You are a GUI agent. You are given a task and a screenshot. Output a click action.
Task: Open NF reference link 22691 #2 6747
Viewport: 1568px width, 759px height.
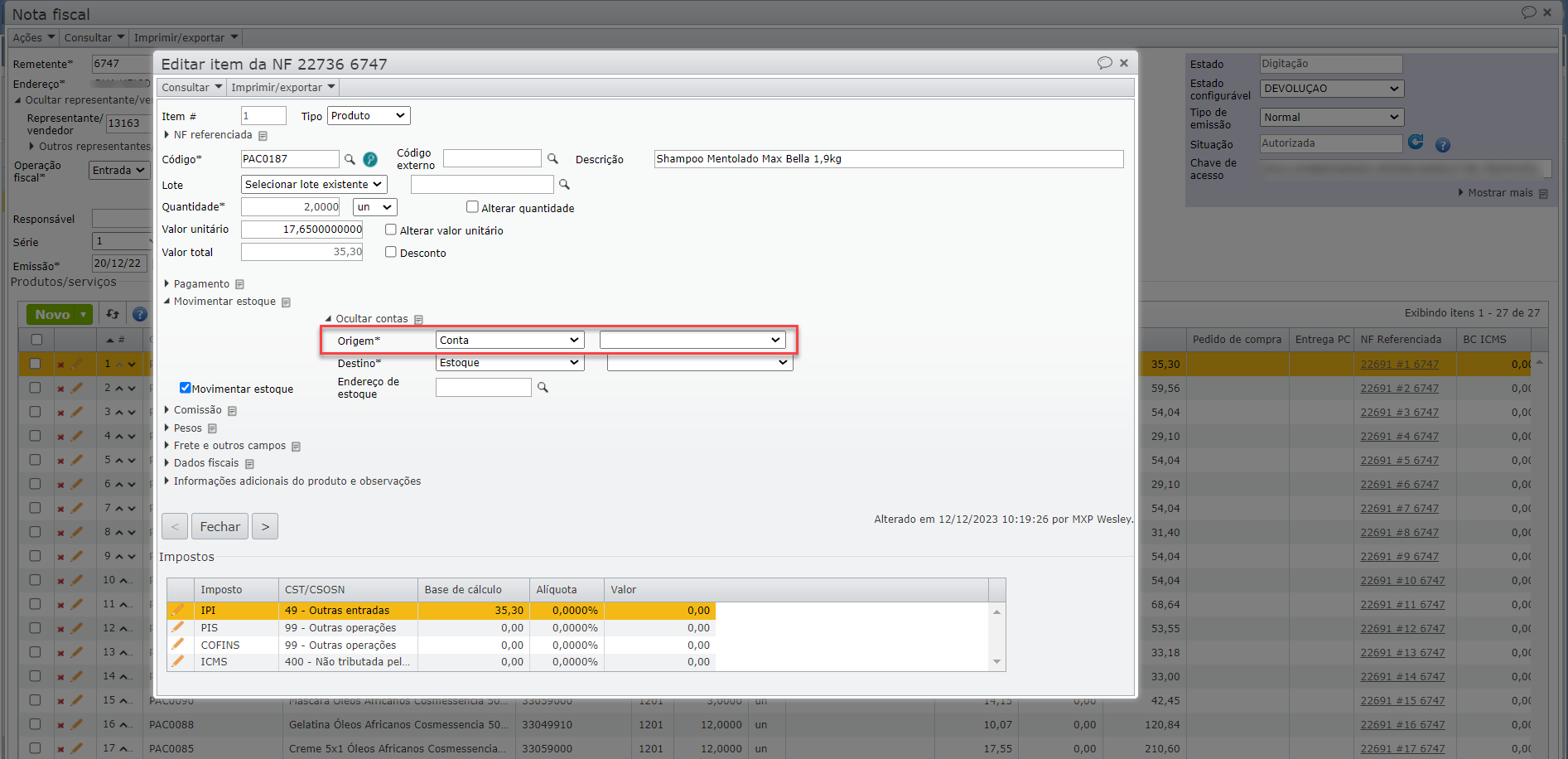tap(1399, 389)
